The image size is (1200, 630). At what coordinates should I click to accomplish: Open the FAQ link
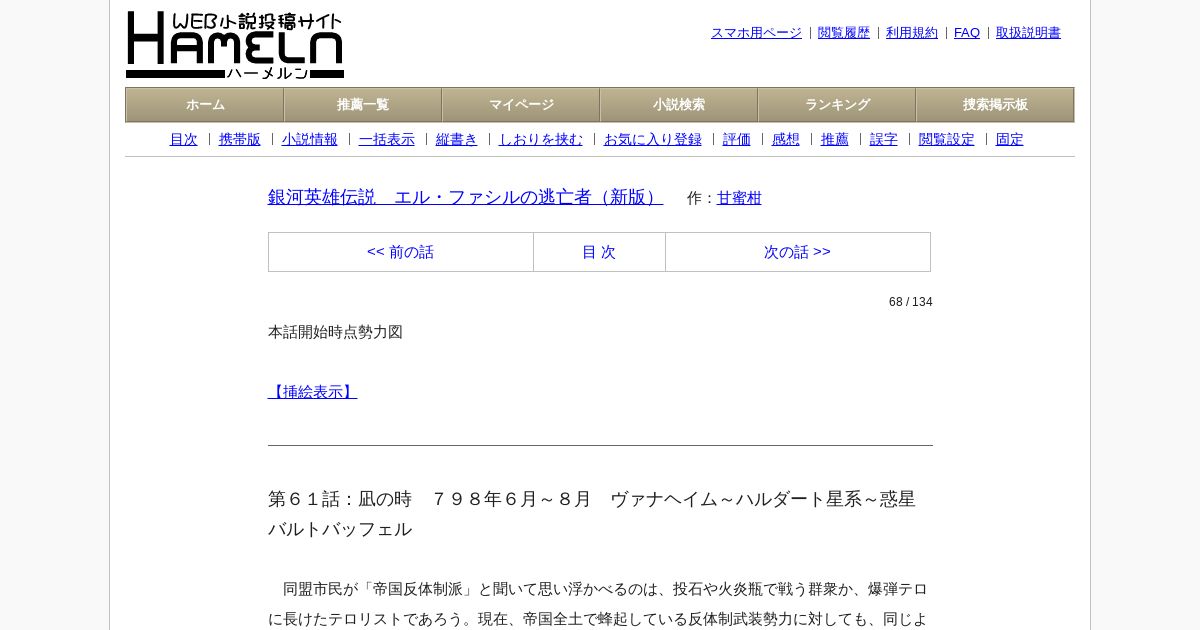pos(967,33)
